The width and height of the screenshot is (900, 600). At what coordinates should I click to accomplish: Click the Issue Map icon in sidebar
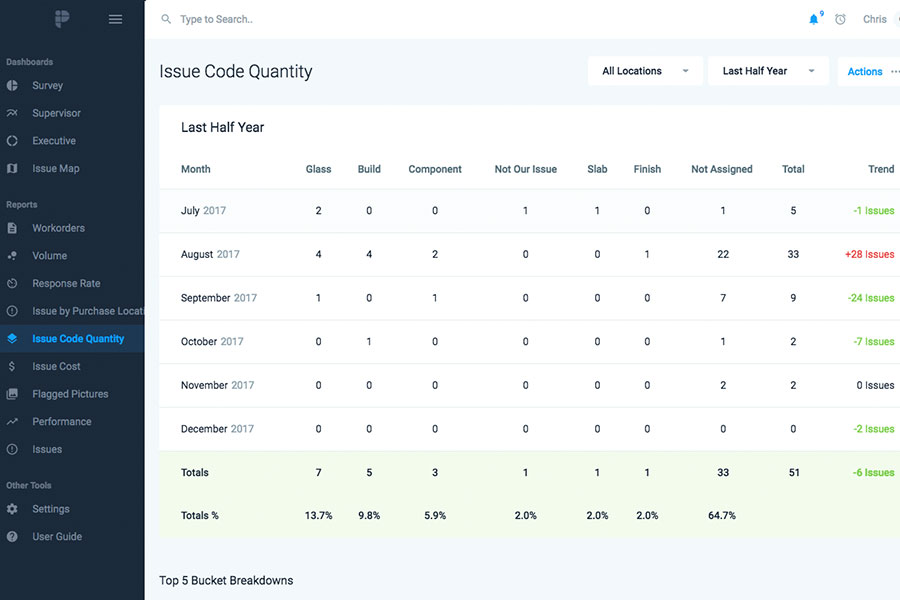point(12,169)
